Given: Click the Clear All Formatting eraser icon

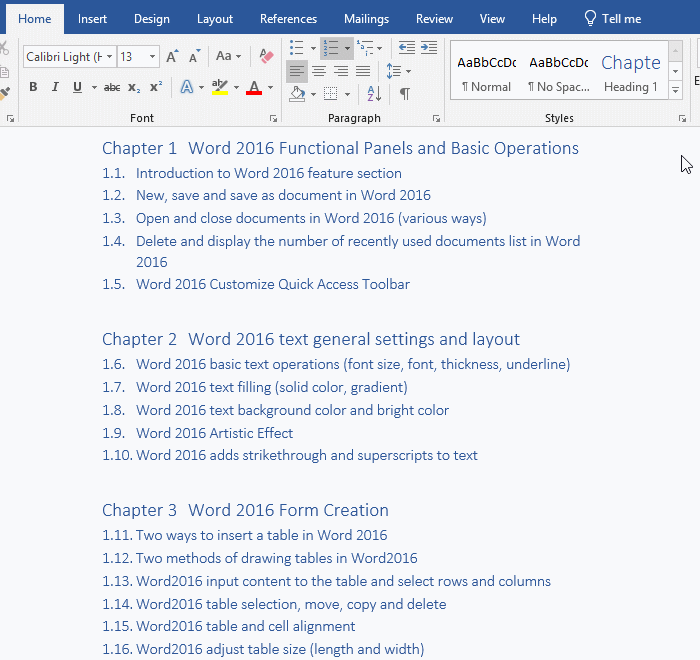Looking at the screenshot, I should tap(267, 56).
